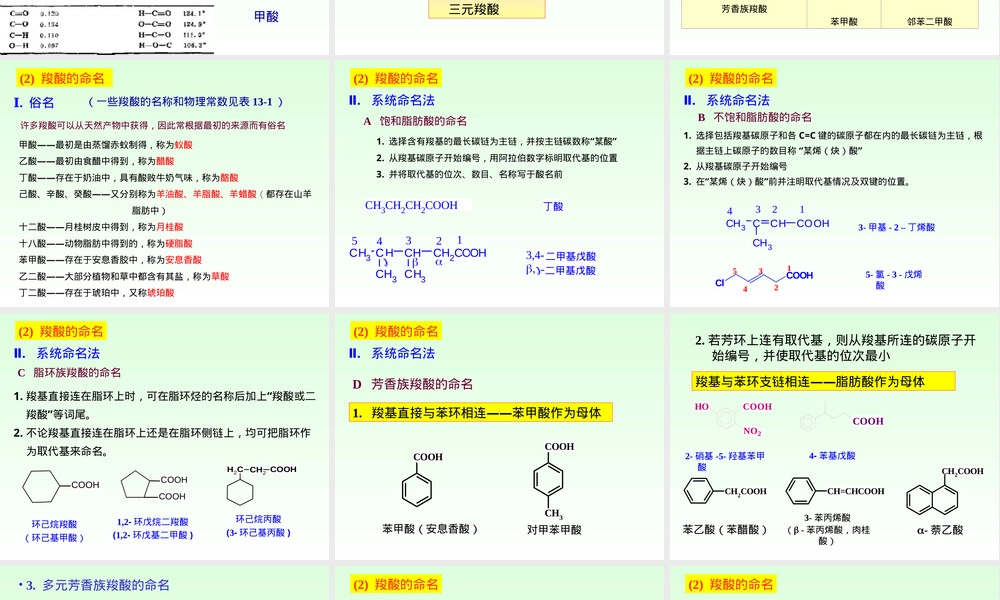Image resolution: width=1000 pixels, height=600 pixels.
Task: Click the bond-length table in top-left slide
Action: [x=107, y=28]
